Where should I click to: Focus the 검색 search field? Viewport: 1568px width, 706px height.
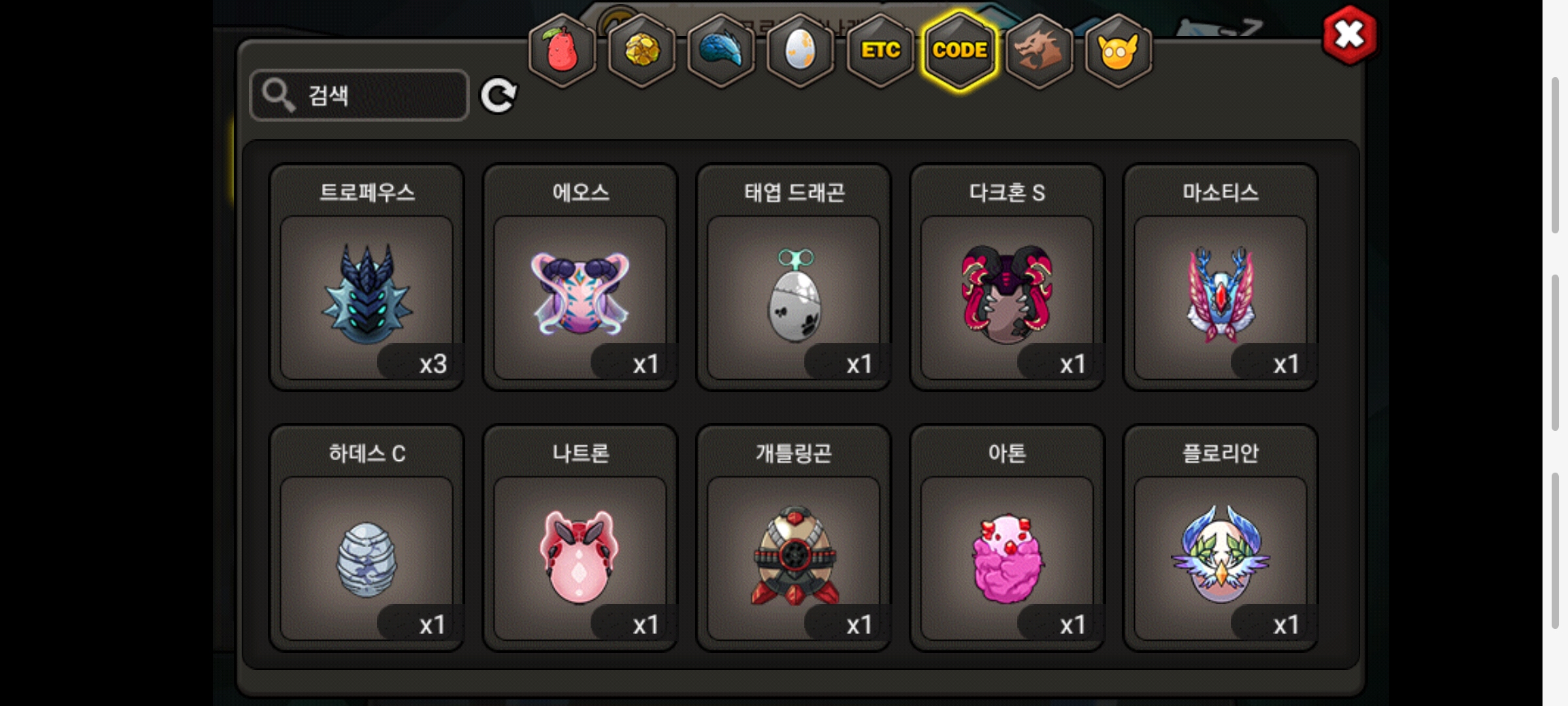(x=359, y=95)
